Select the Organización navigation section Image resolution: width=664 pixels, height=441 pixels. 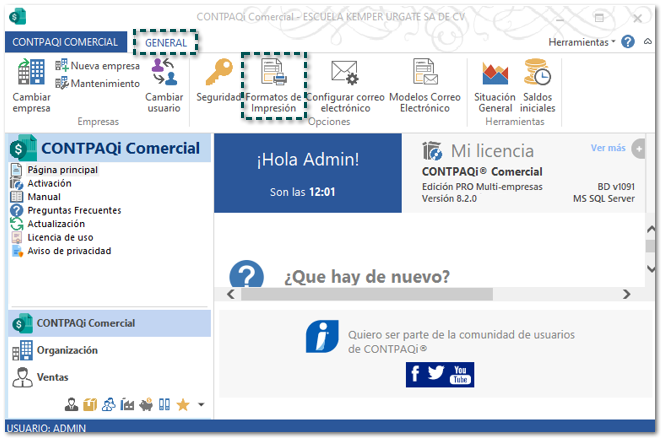(109, 350)
